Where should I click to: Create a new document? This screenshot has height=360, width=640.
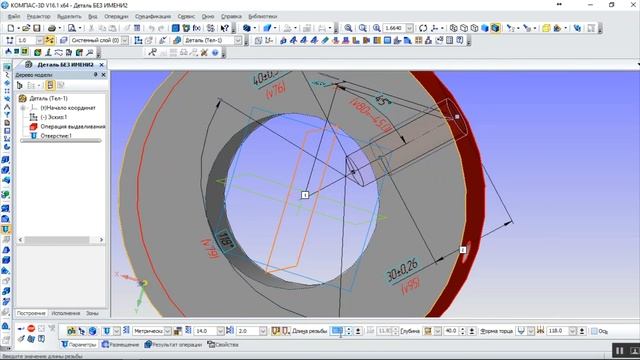[x=11, y=28]
